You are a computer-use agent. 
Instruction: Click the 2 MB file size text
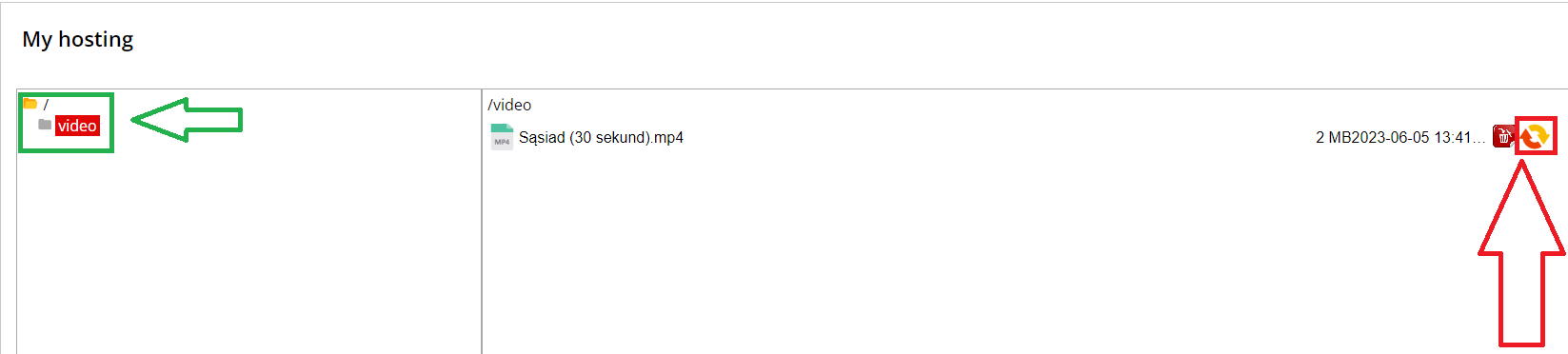[1333, 137]
